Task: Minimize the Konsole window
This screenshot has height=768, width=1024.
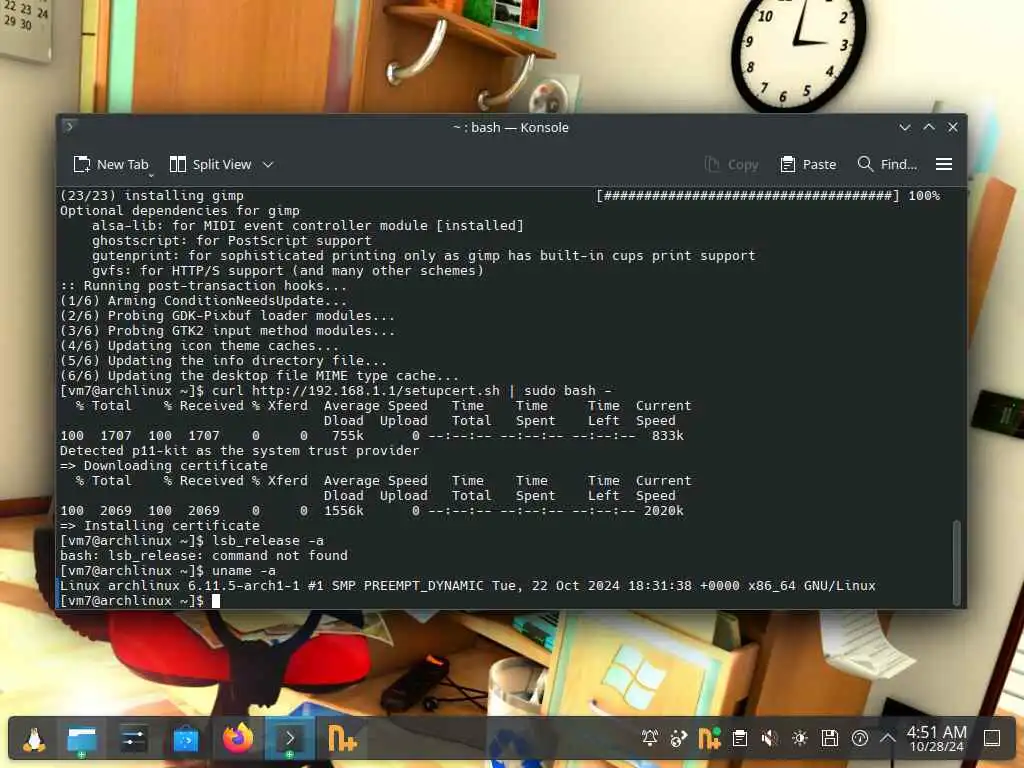Action: pyautogui.click(x=904, y=127)
